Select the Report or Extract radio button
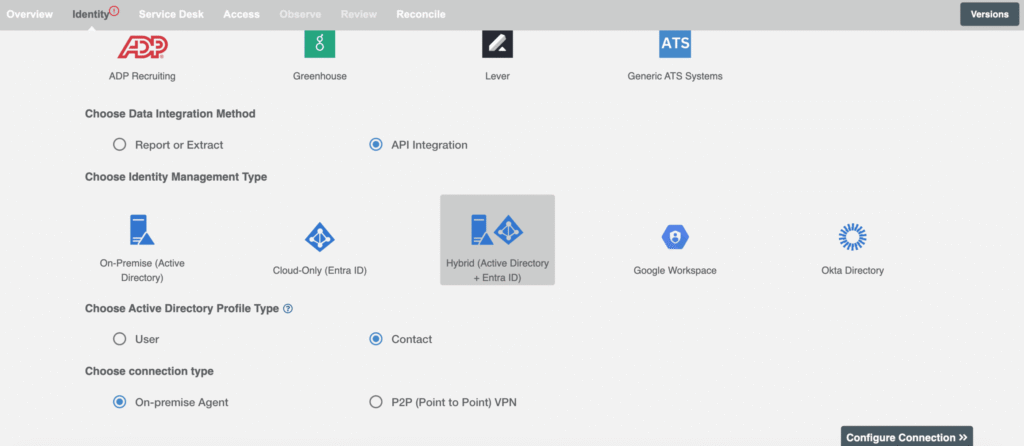This screenshot has height=446, width=1024. click(120, 145)
